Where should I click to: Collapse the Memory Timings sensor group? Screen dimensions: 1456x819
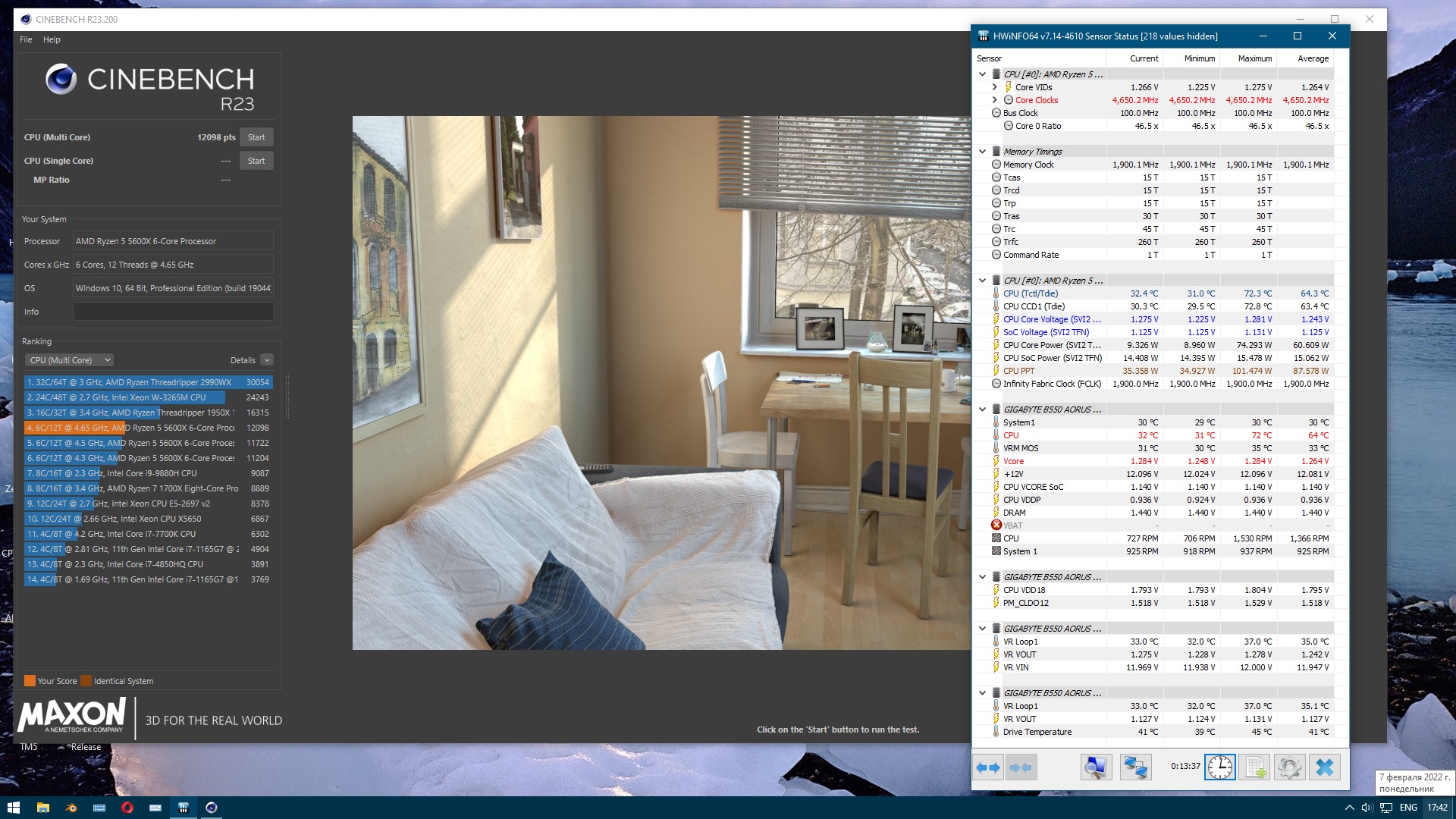tap(982, 152)
